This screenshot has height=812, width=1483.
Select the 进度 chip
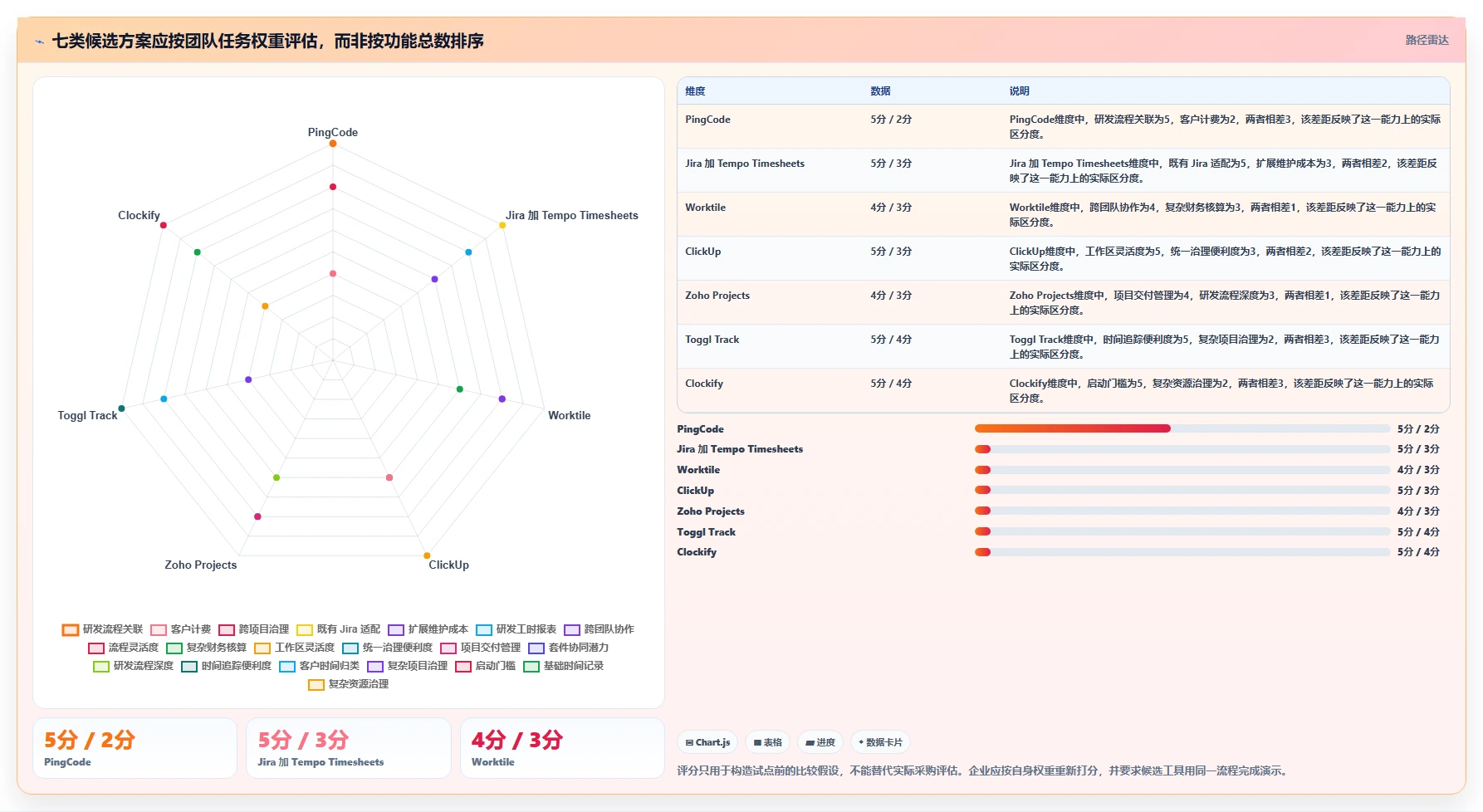(x=820, y=742)
